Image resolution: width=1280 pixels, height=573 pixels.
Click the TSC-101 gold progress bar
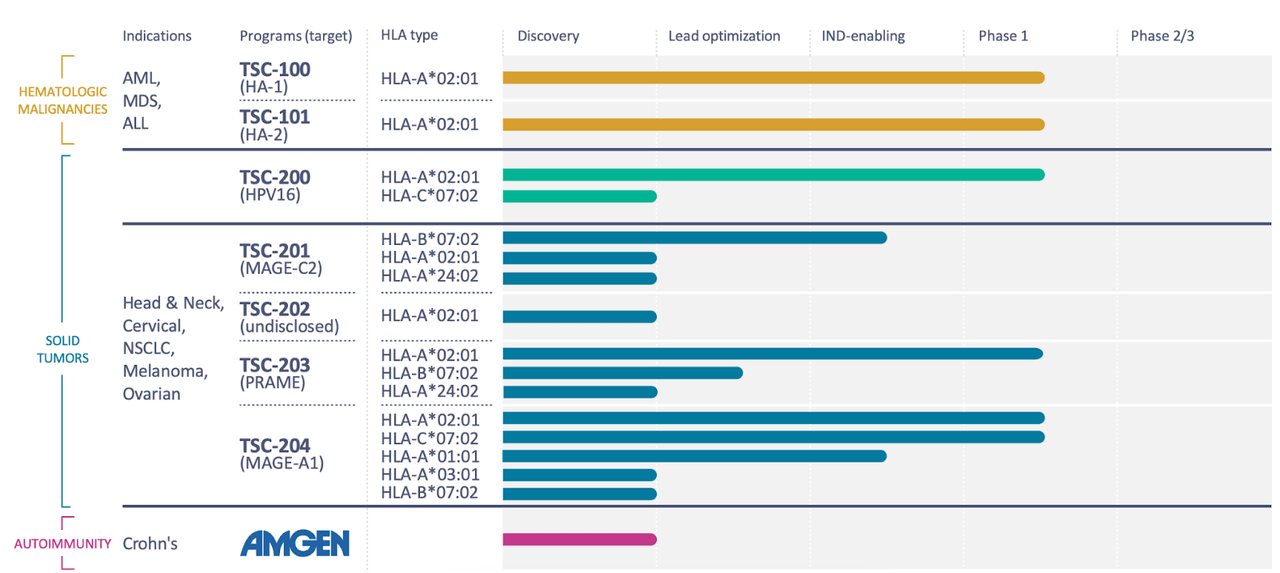tap(773, 124)
